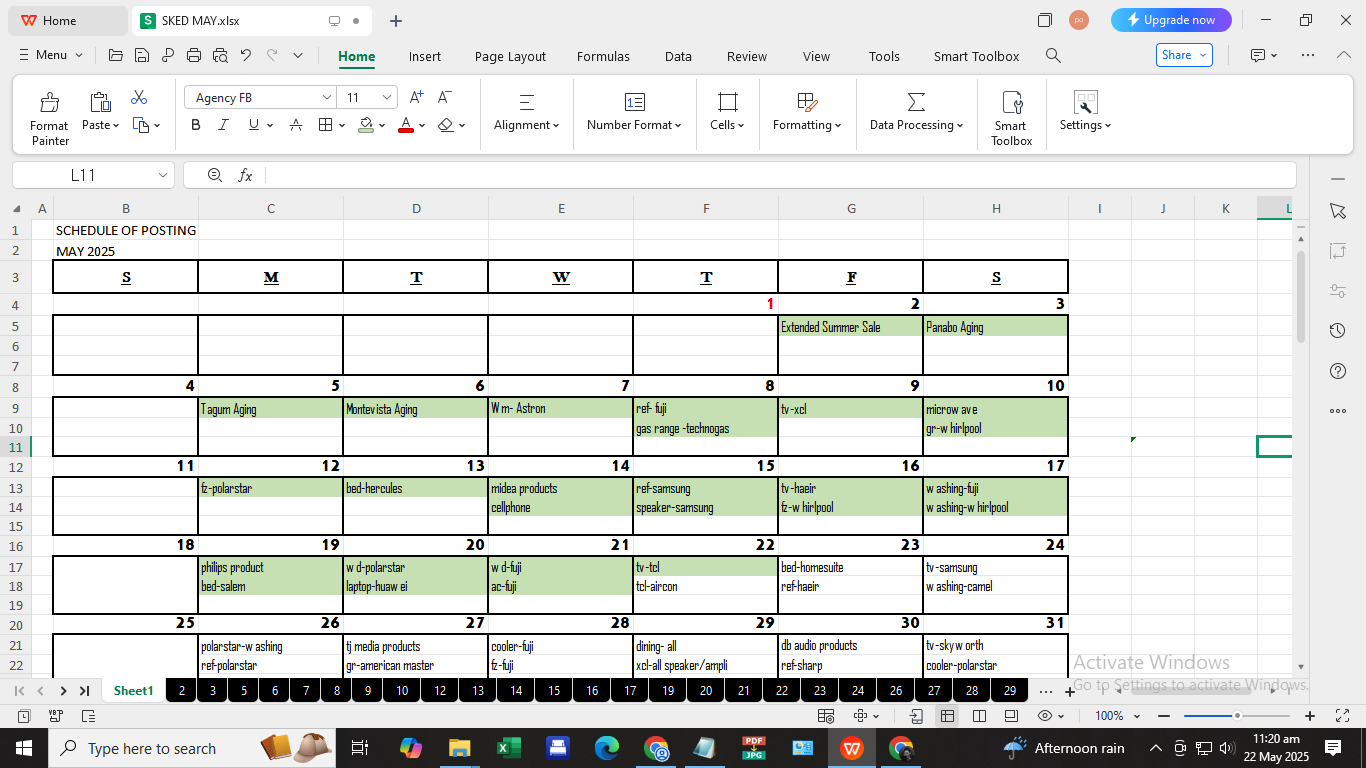
Task: Apply the green fill color swatch
Action: [x=366, y=125]
